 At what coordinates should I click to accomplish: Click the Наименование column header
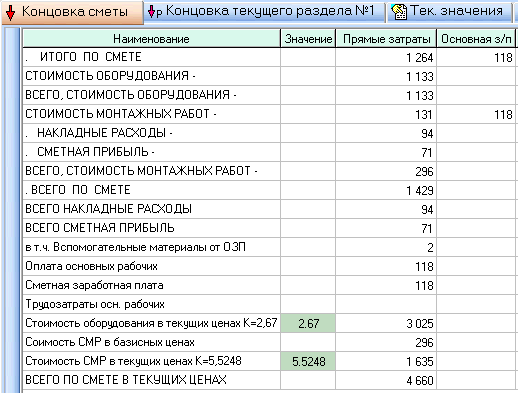tap(151, 39)
